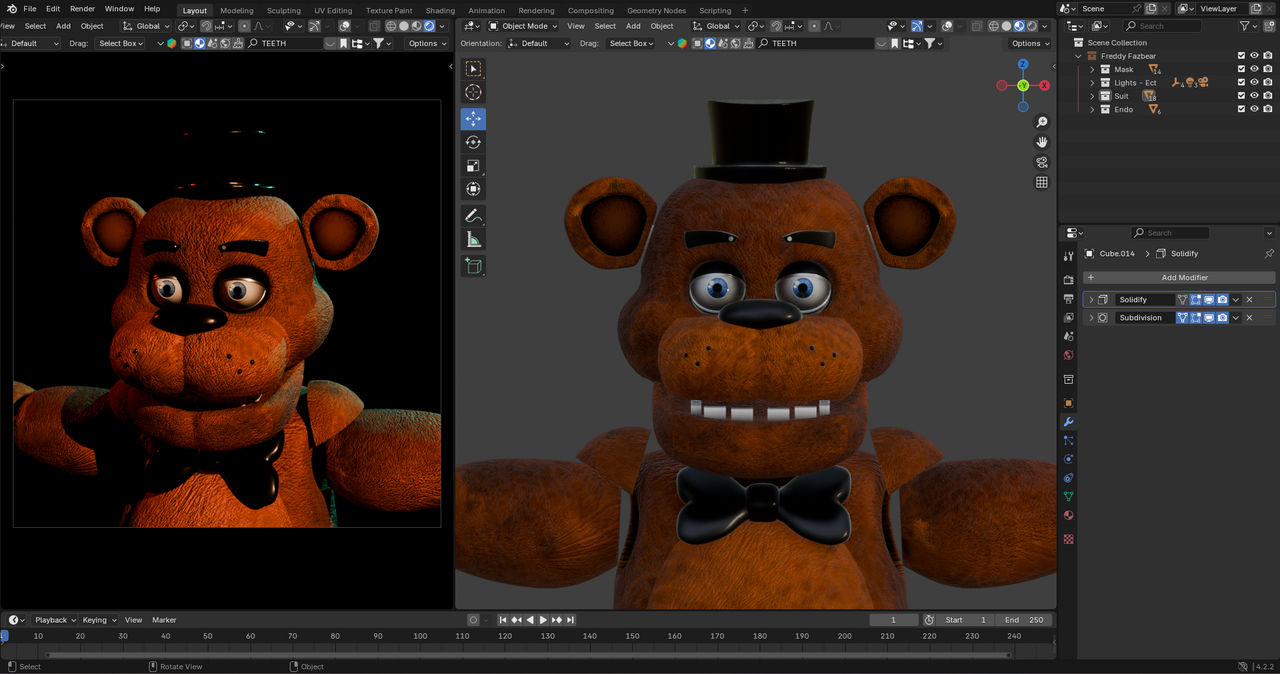Select the Move tool

473,118
